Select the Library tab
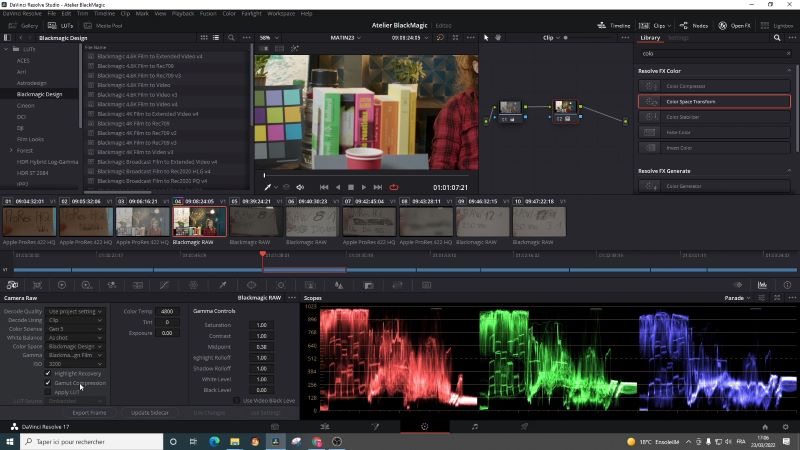 pyautogui.click(x=650, y=38)
